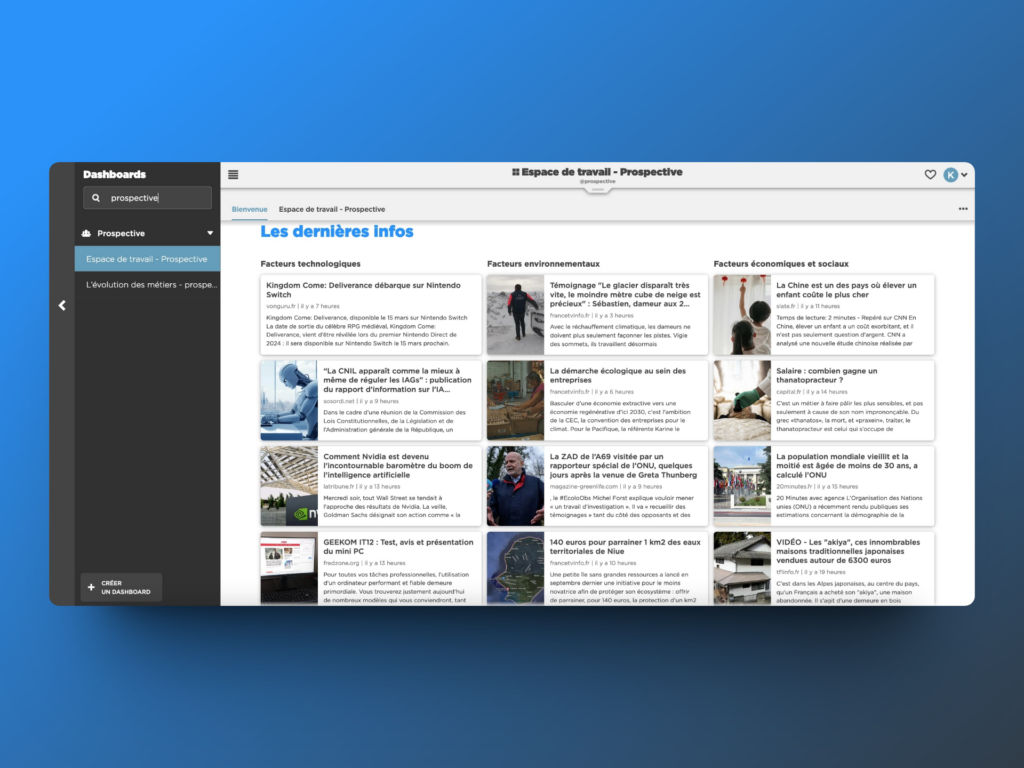1024x768 pixels.
Task: Switch to the Bienvenue tab
Action: click(x=249, y=209)
